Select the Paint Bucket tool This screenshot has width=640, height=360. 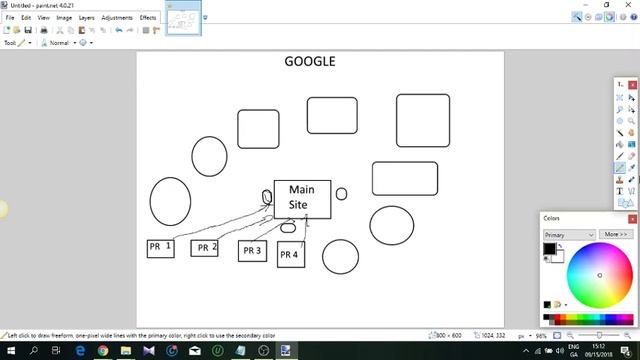620,144
